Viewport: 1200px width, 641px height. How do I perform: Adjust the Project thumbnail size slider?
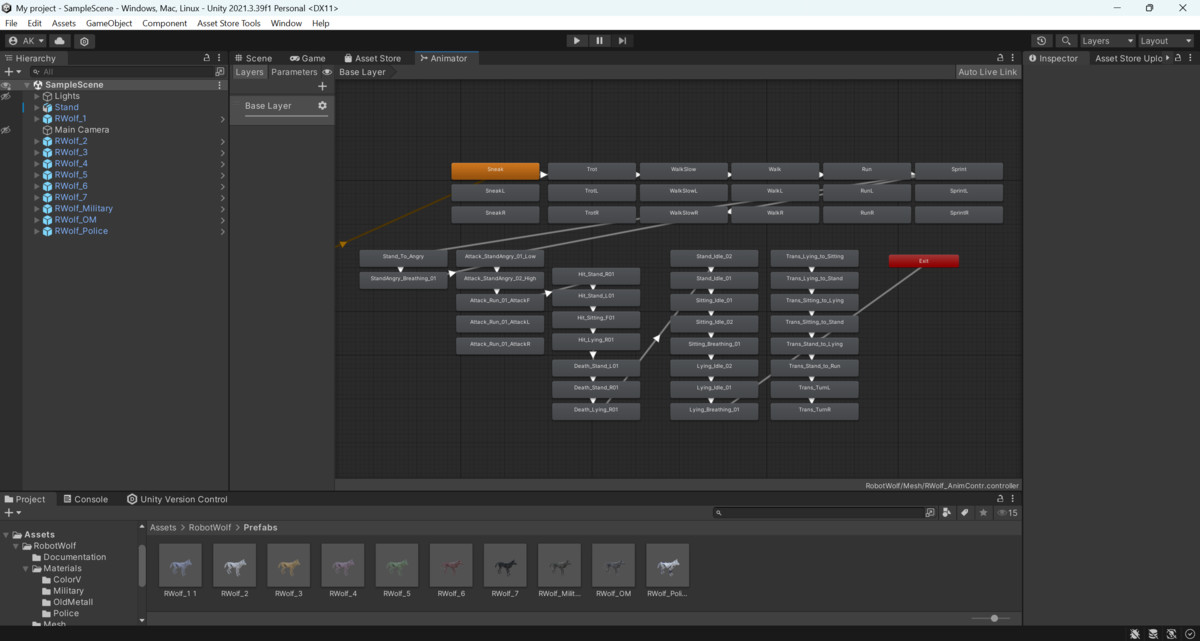tap(993, 619)
